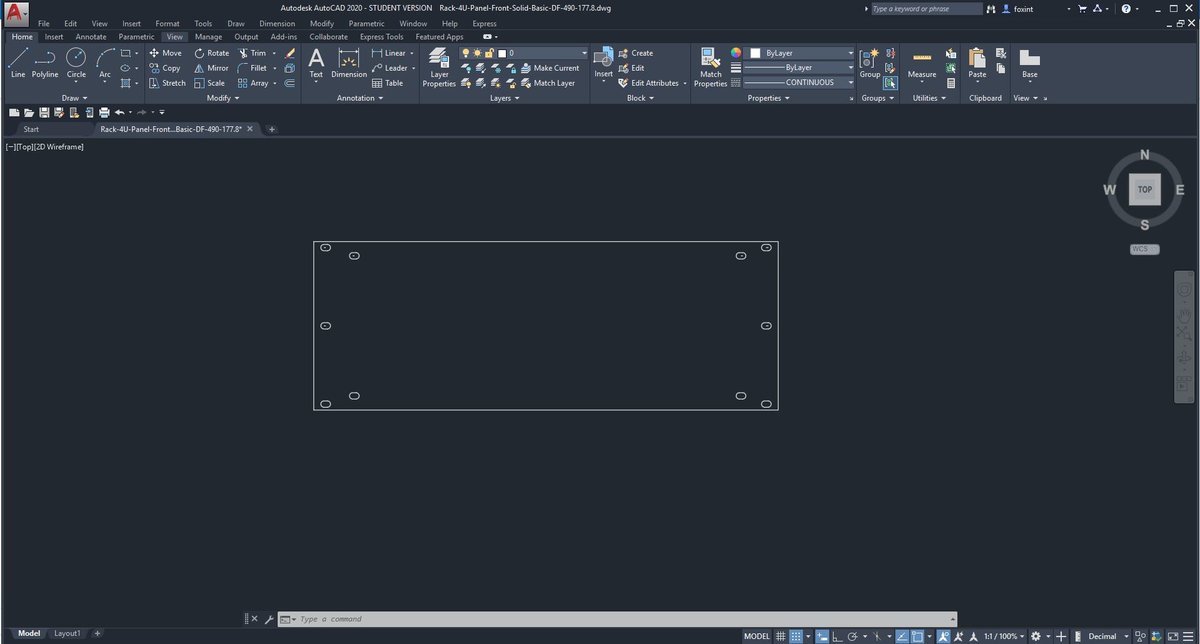Image resolution: width=1200 pixels, height=644 pixels.
Task: Select the Text annotation tool
Action: (316, 64)
